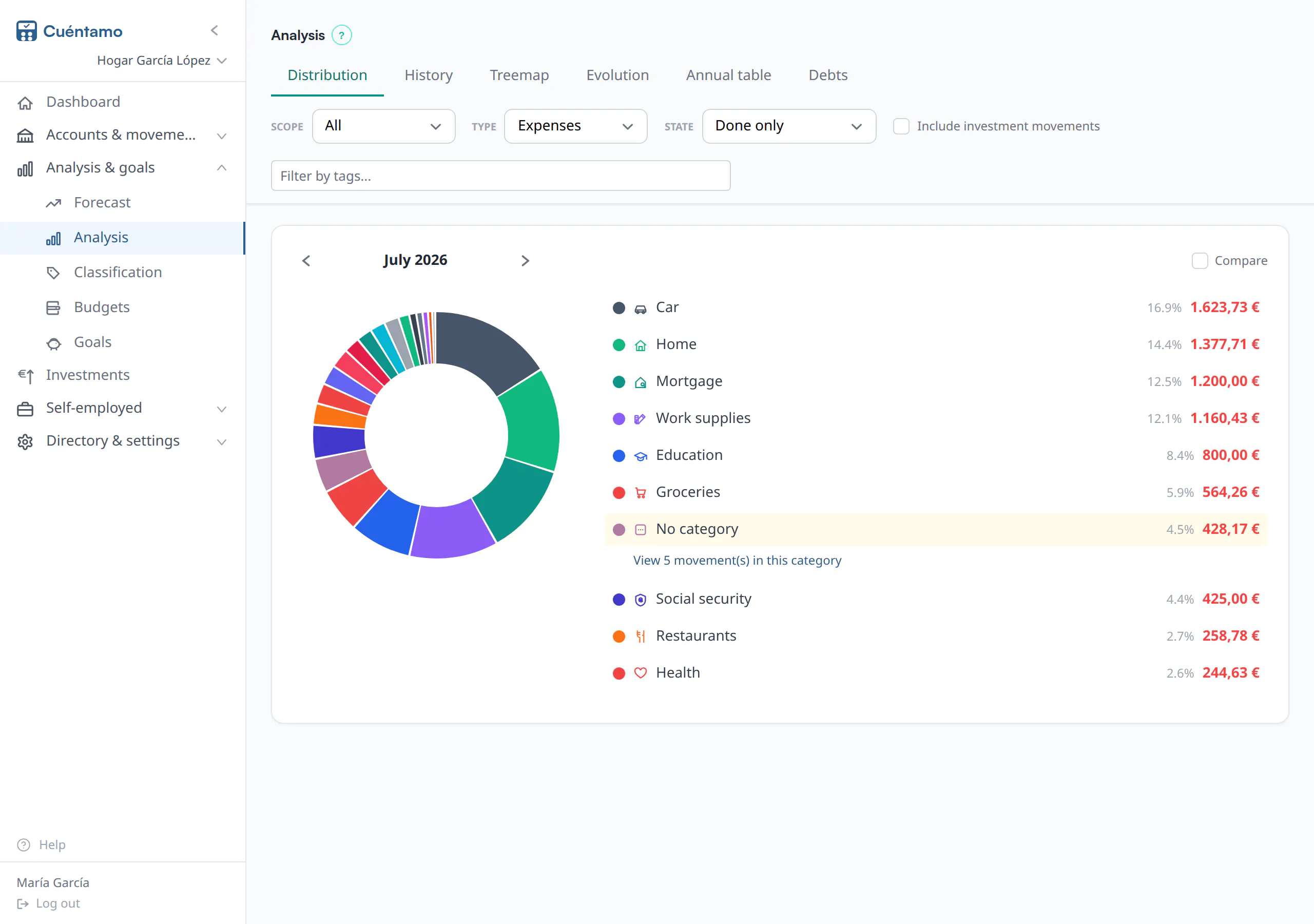Switch to the Evolution tab
Screen dimensions: 1314x924
617,75
